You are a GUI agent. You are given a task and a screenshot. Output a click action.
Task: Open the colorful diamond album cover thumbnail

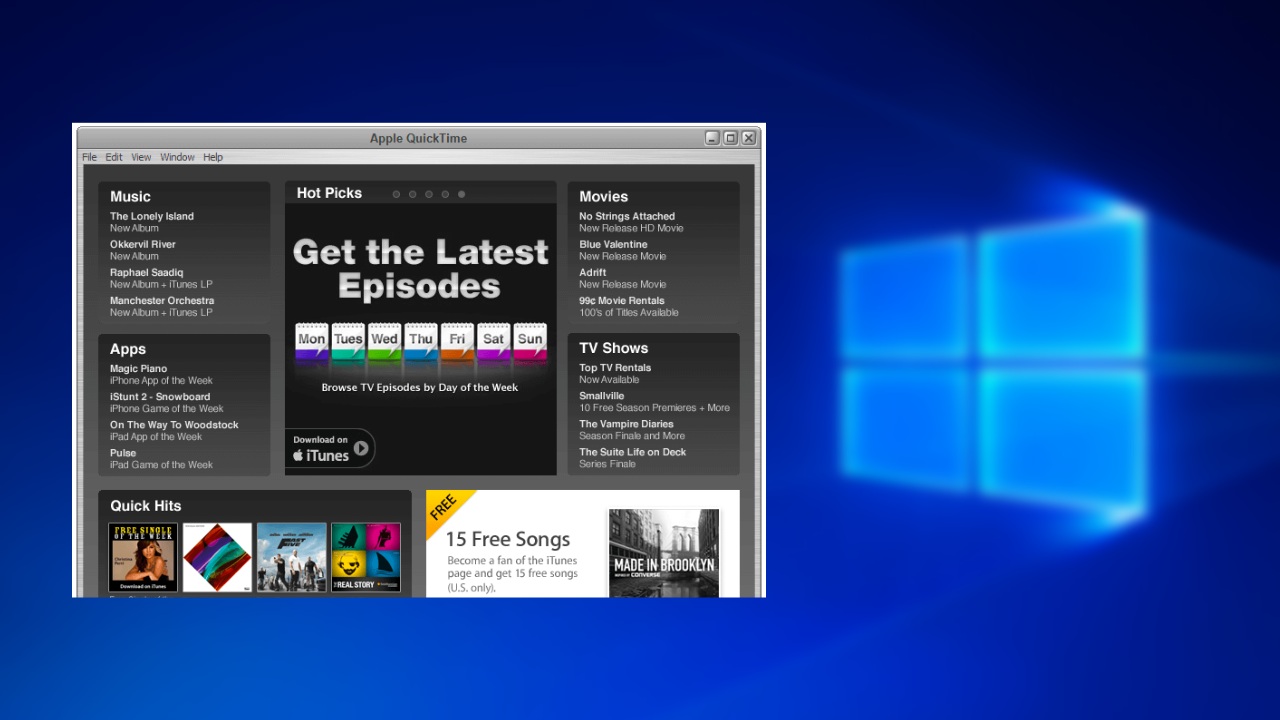coord(217,557)
